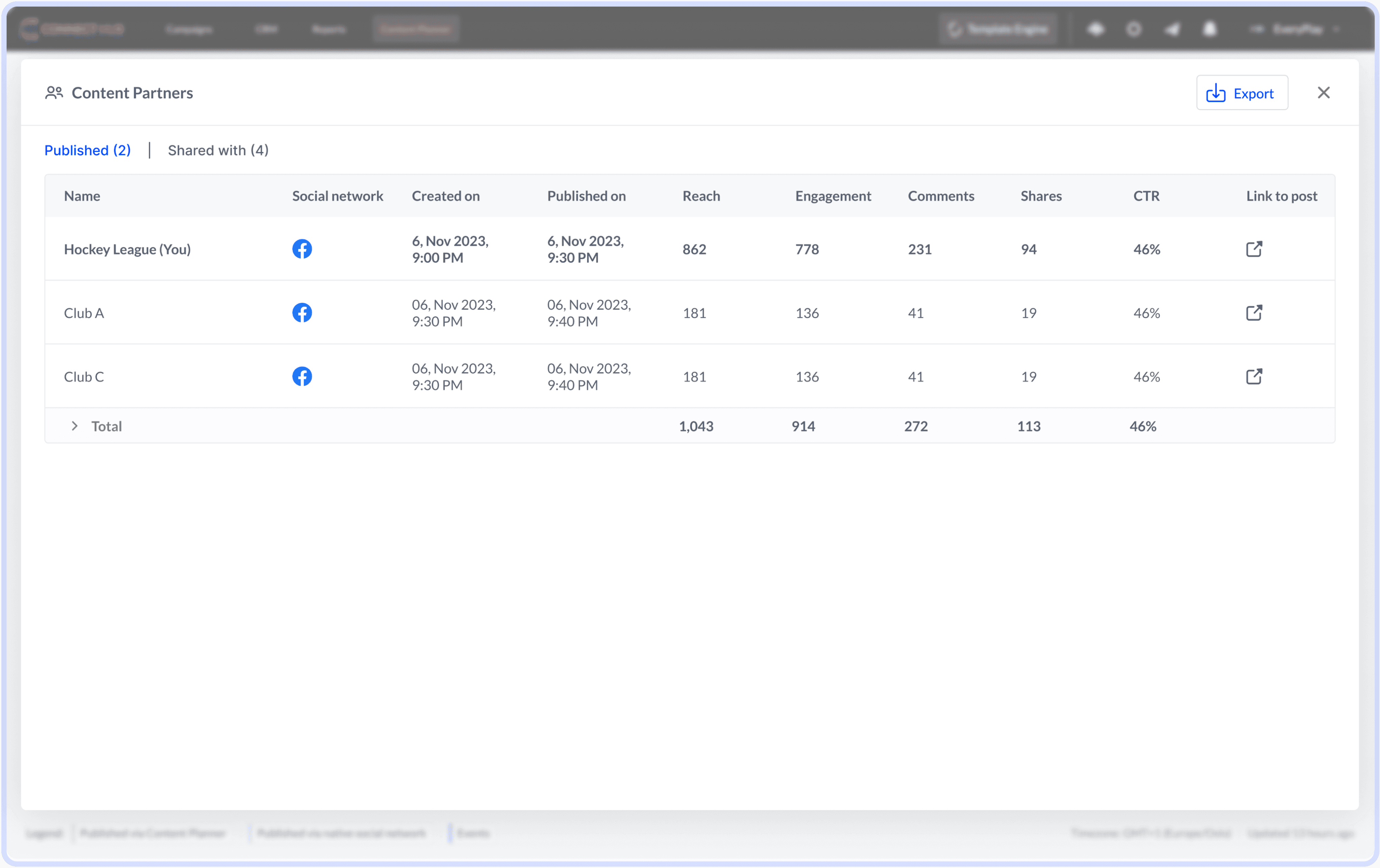Select the Club C name cell
1380x868 pixels.
84,377
